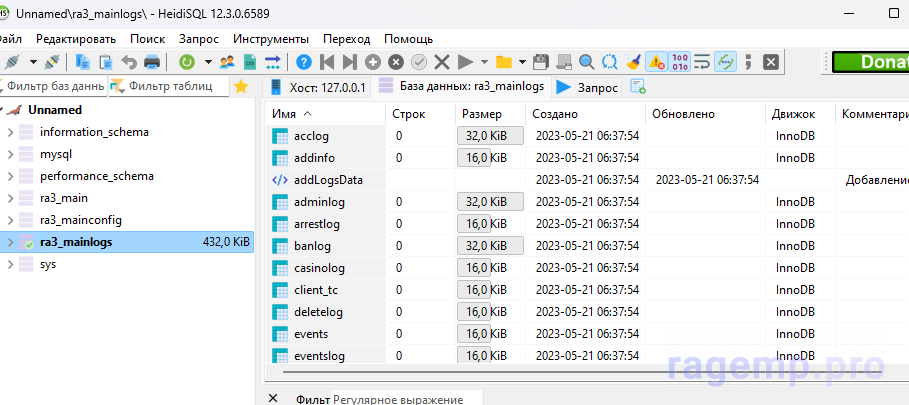Click the Open SQL file folder icon
Screen dimensions: 909x405
tap(504, 61)
